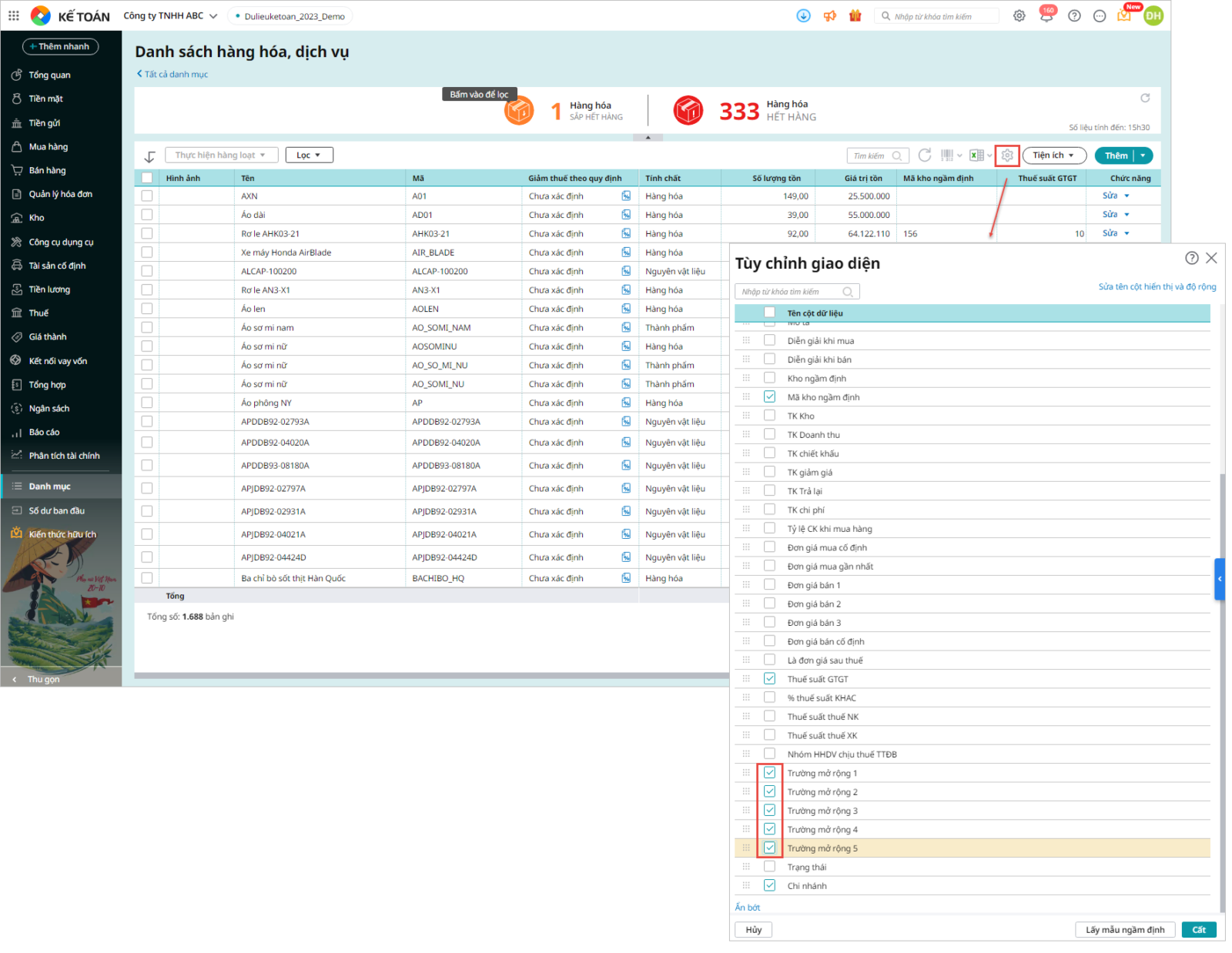The height and width of the screenshot is (953, 1232).
Task: Open the Thực hiện hàng loạt dropdown
Action: (220, 155)
